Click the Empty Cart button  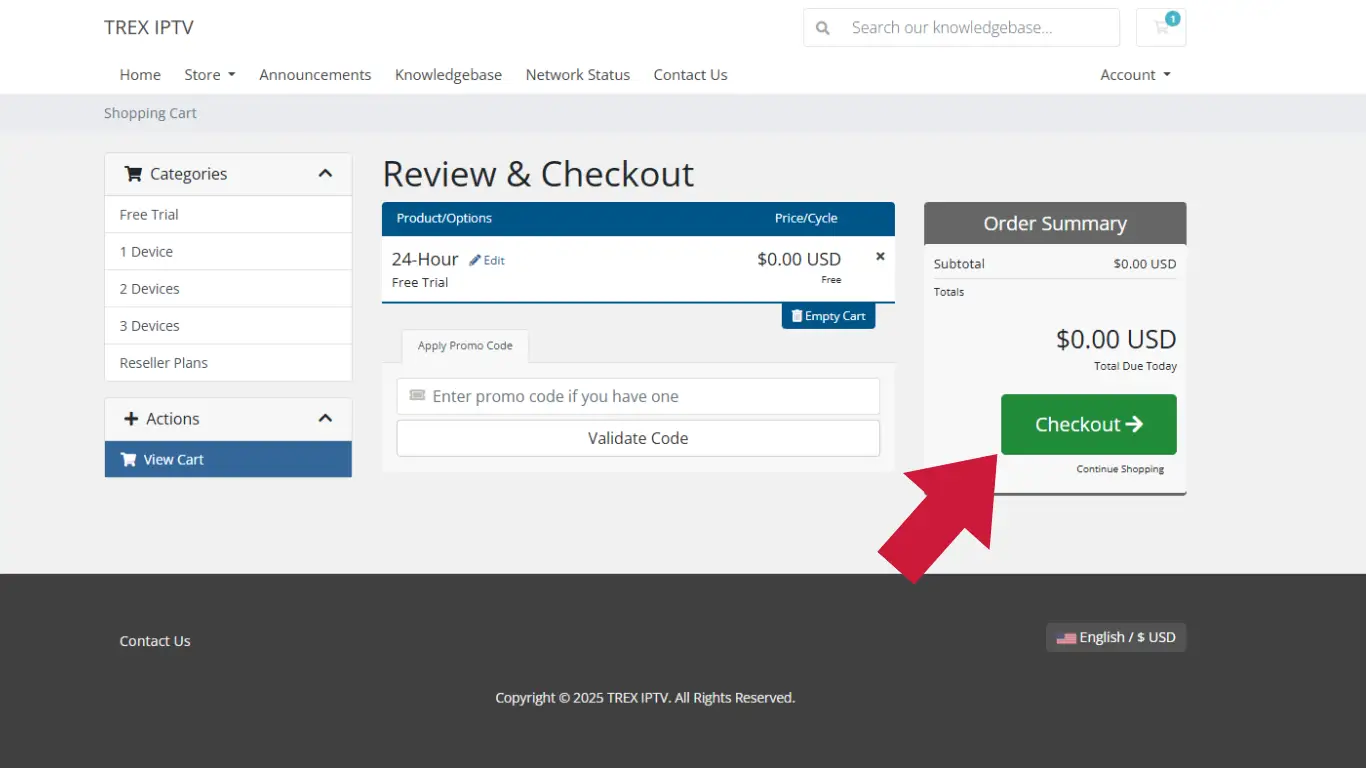pos(828,316)
